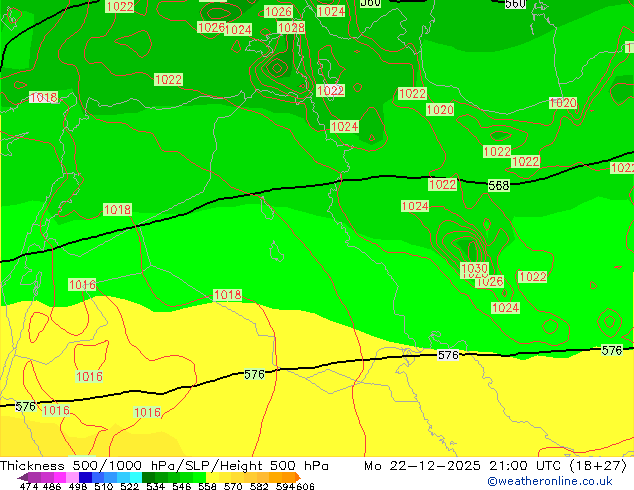Screen dimensions: 634x490
Task: Click the legend value 570
Action: click(x=233, y=486)
